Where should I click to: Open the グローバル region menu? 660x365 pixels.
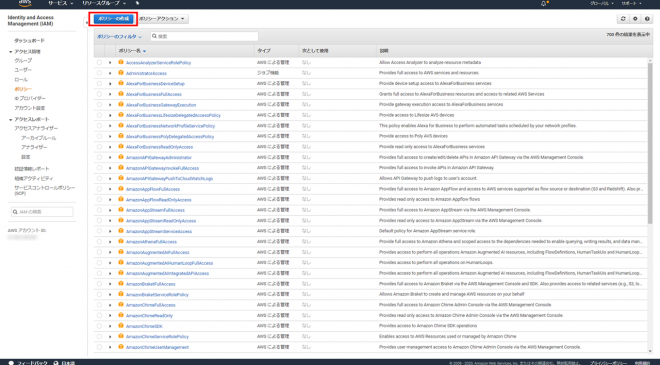(601, 3)
